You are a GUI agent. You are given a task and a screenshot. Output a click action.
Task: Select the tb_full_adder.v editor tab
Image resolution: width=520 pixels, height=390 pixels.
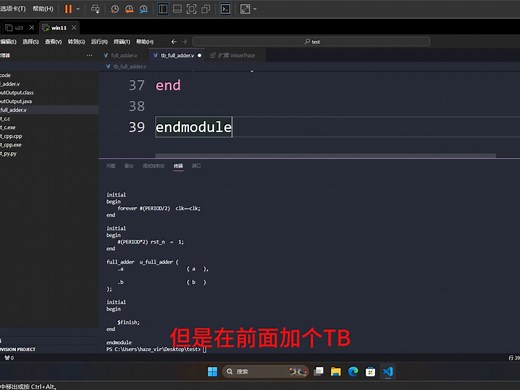pyautogui.click(x=177, y=55)
